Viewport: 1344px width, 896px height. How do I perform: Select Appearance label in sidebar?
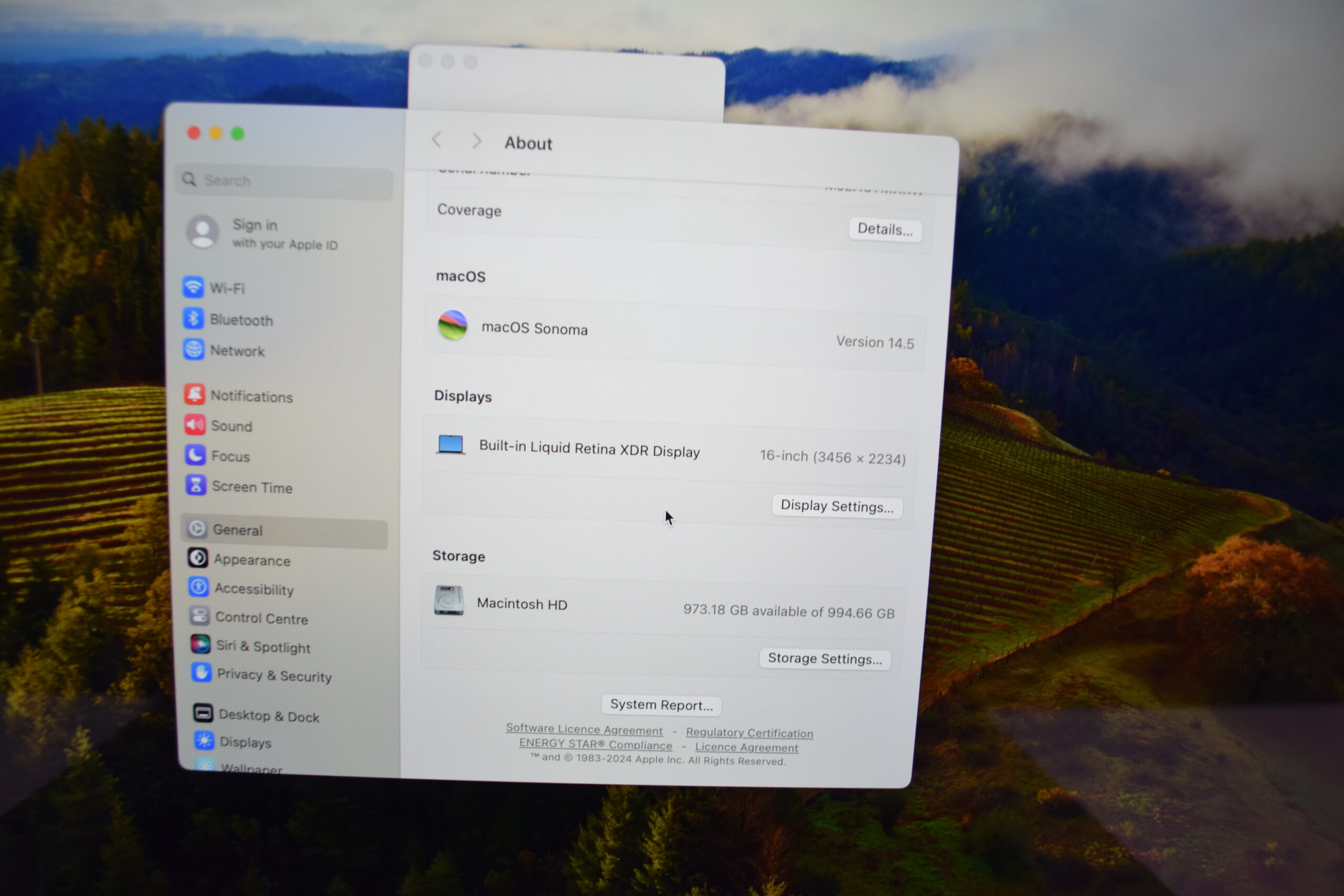click(x=252, y=561)
